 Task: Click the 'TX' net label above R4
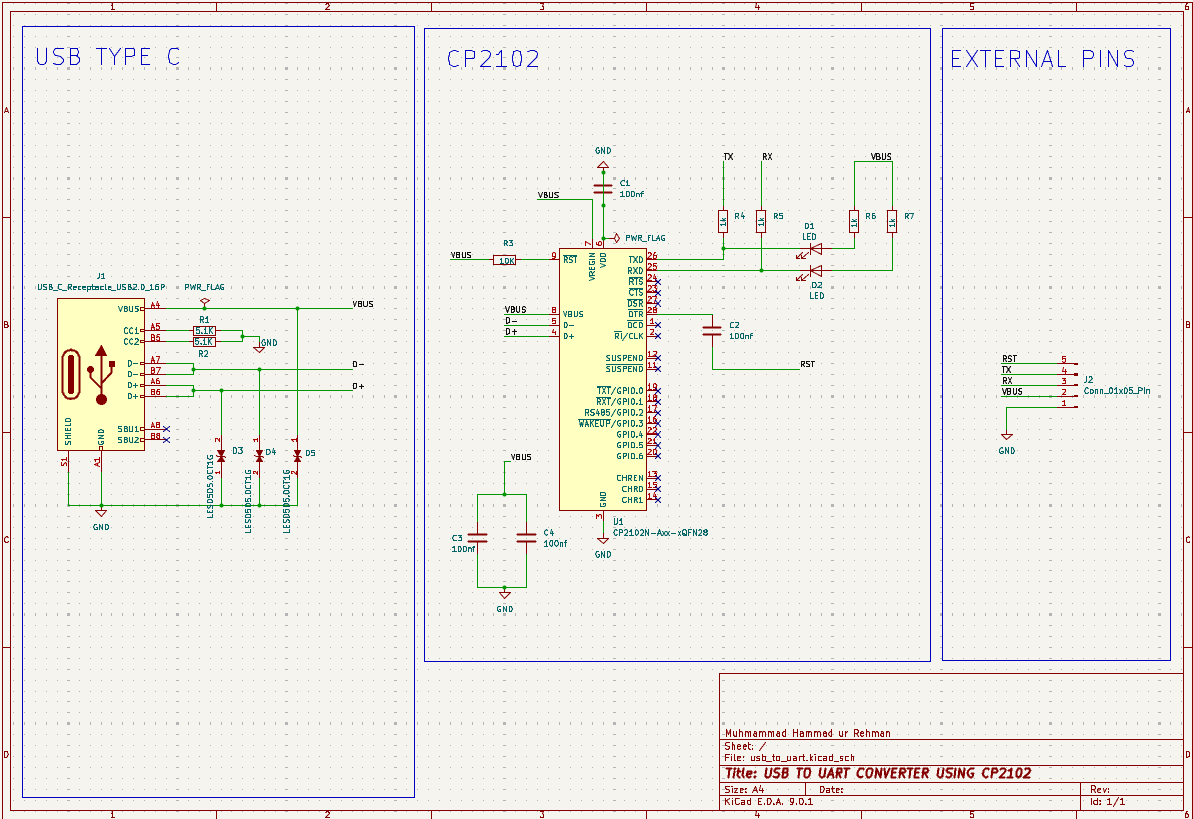pos(728,157)
